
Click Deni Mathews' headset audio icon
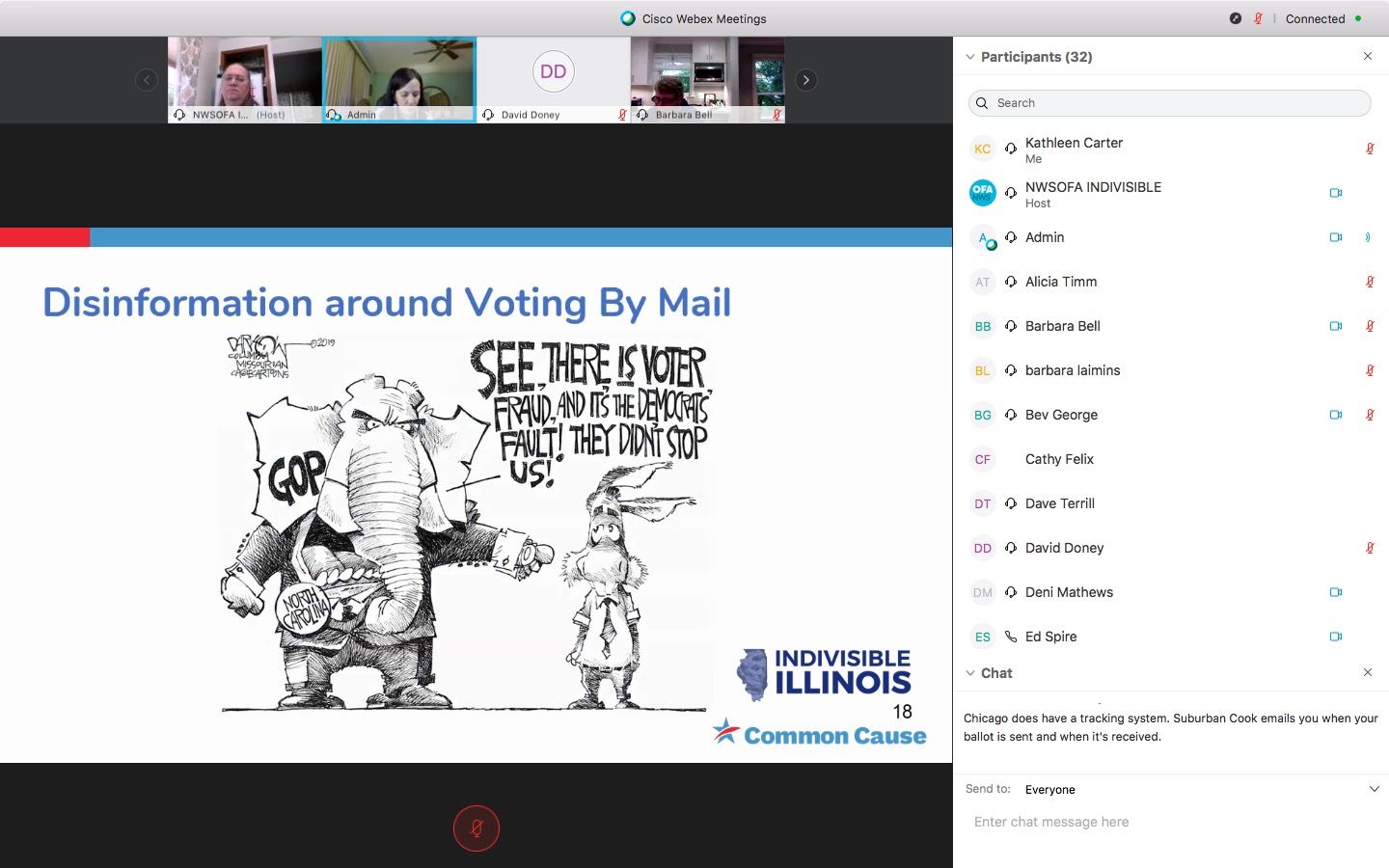[1011, 592]
